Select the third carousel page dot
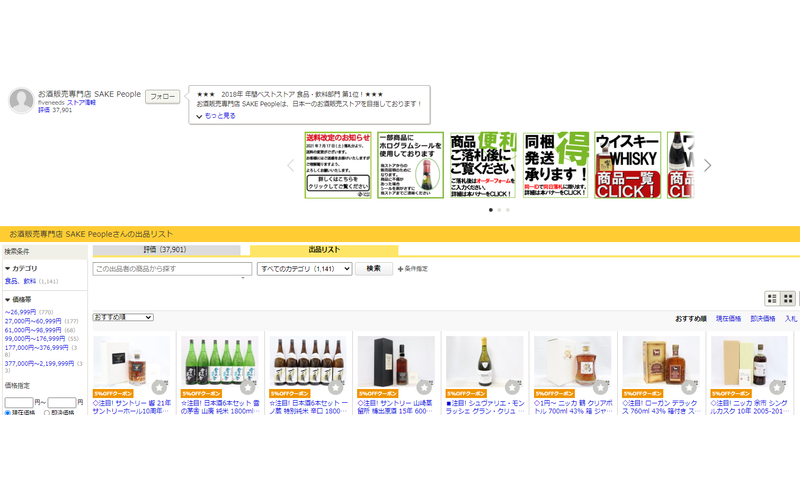 click(x=508, y=210)
